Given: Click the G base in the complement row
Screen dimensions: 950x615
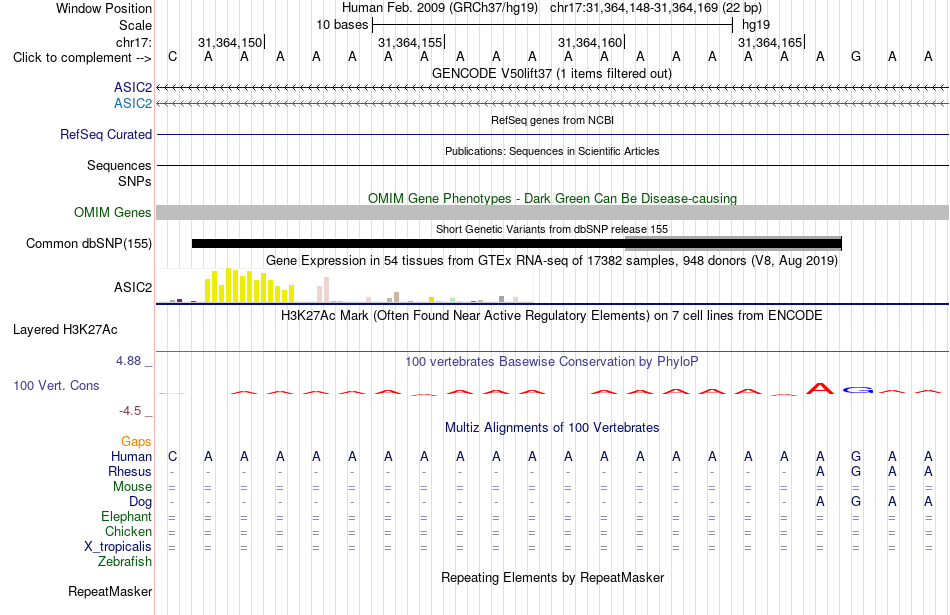Looking at the screenshot, I should pos(856,57).
